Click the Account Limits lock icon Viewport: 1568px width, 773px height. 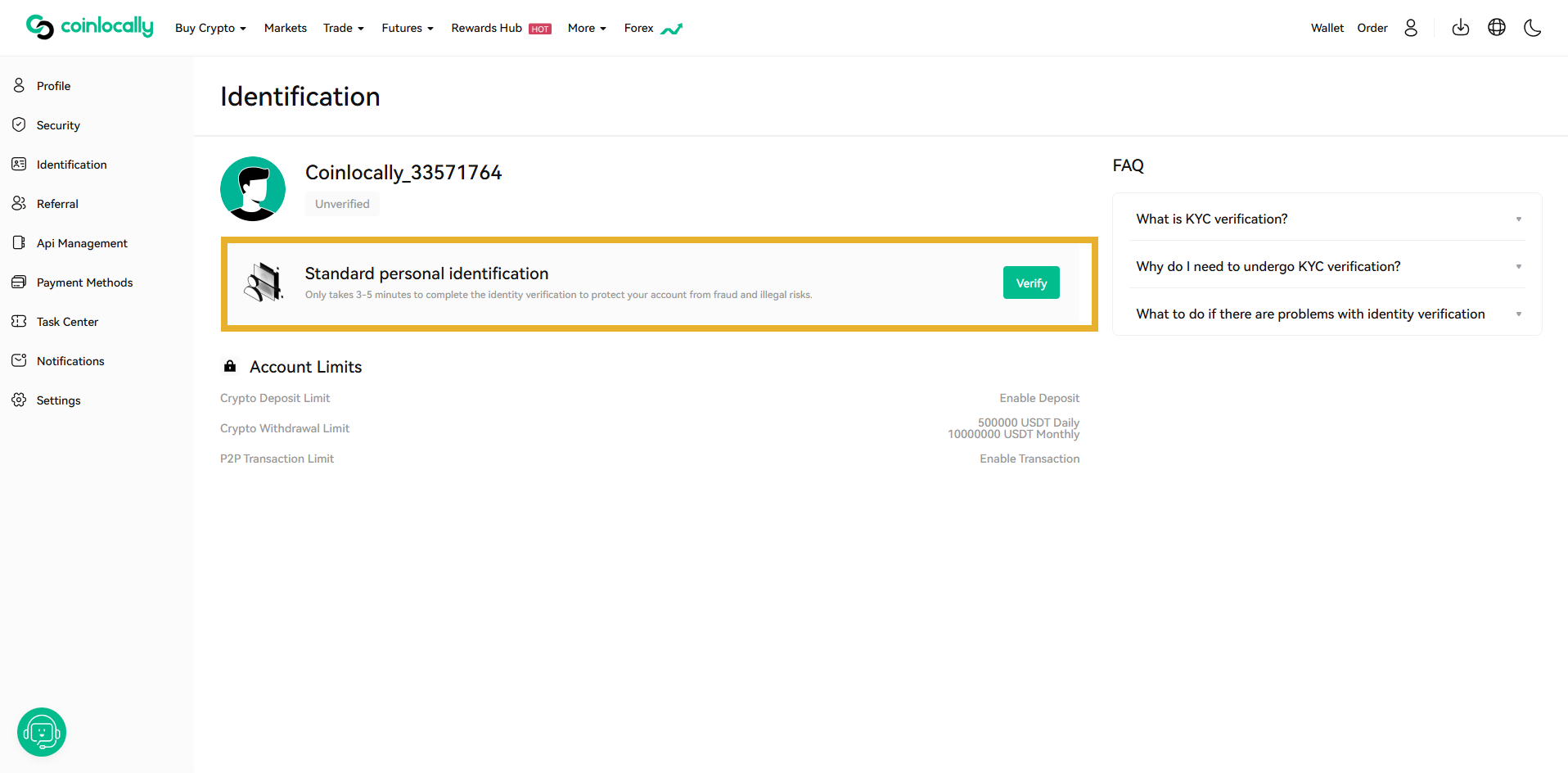[x=230, y=366]
